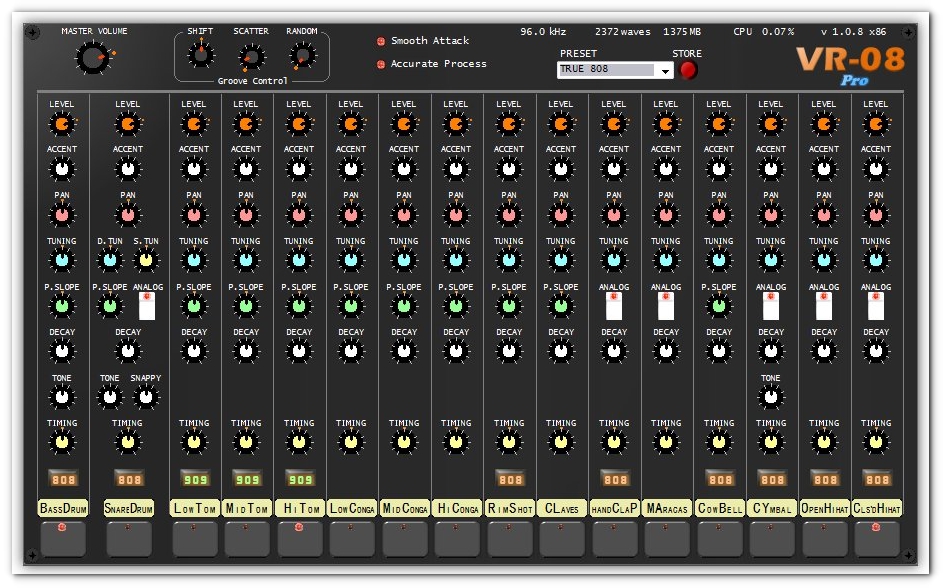This screenshot has height=588, width=943.
Task: Turn the Random groove knob
Action: (301, 57)
